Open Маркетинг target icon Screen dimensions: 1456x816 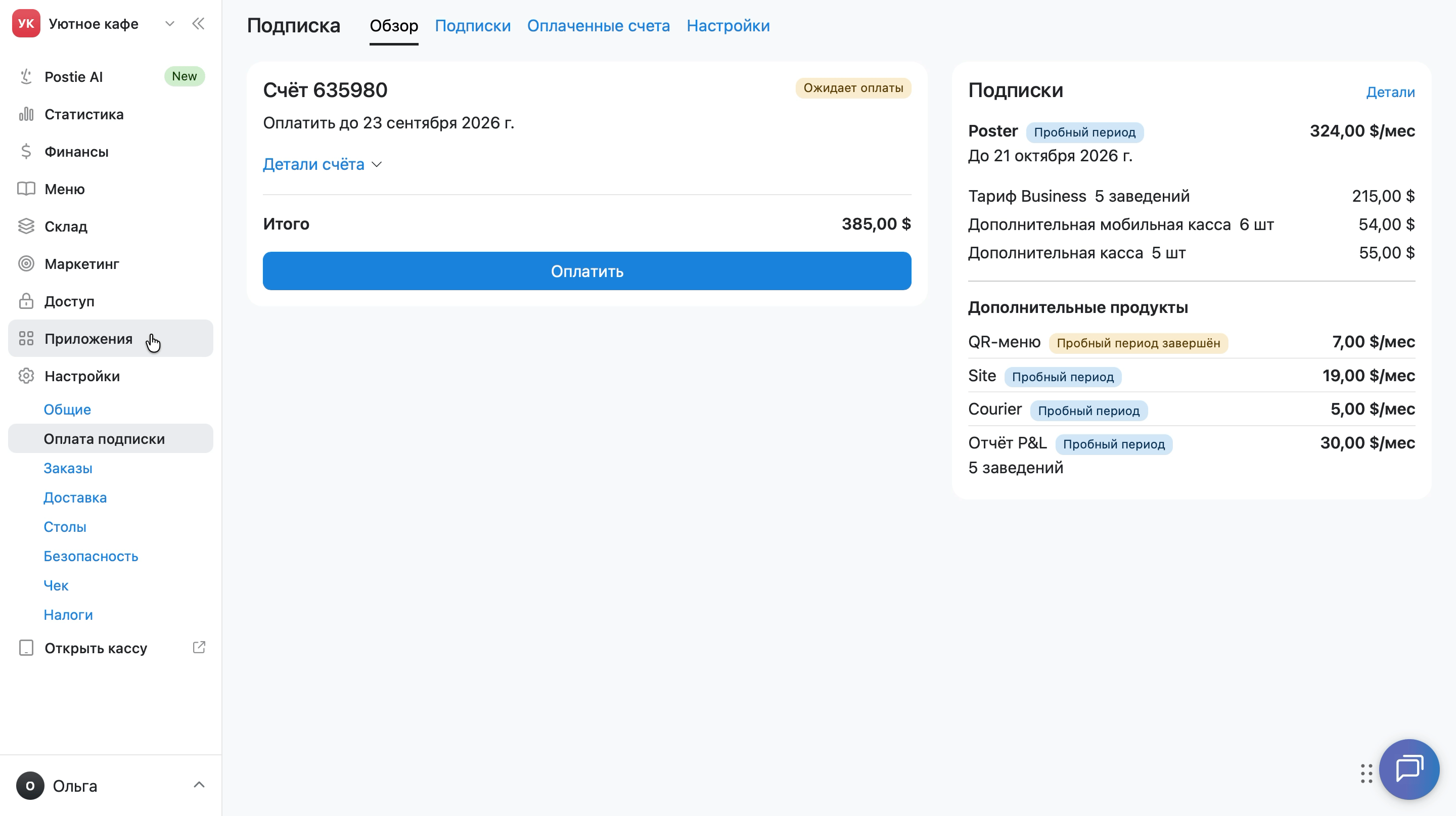click(26, 263)
